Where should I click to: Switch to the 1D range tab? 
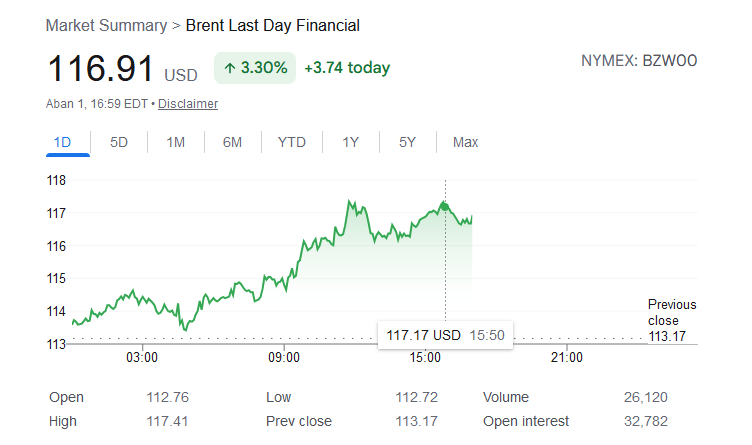(x=62, y=142)
